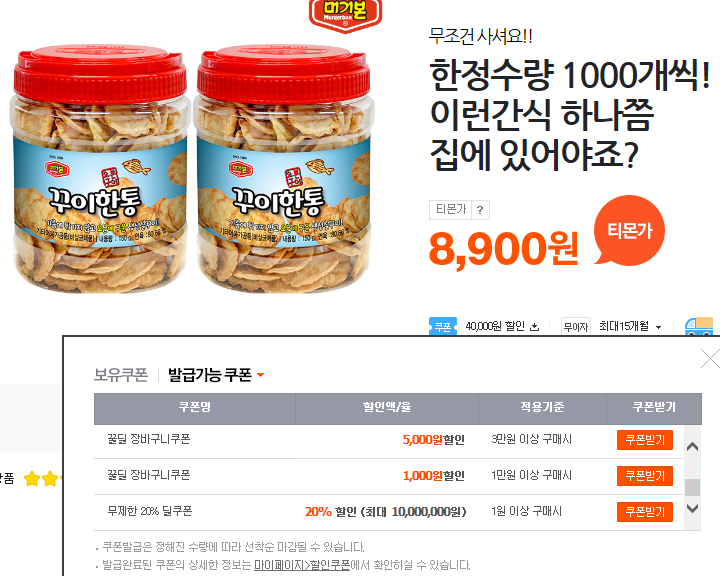Click the 꾸이한통 product jar image

[x=191, y=169]
